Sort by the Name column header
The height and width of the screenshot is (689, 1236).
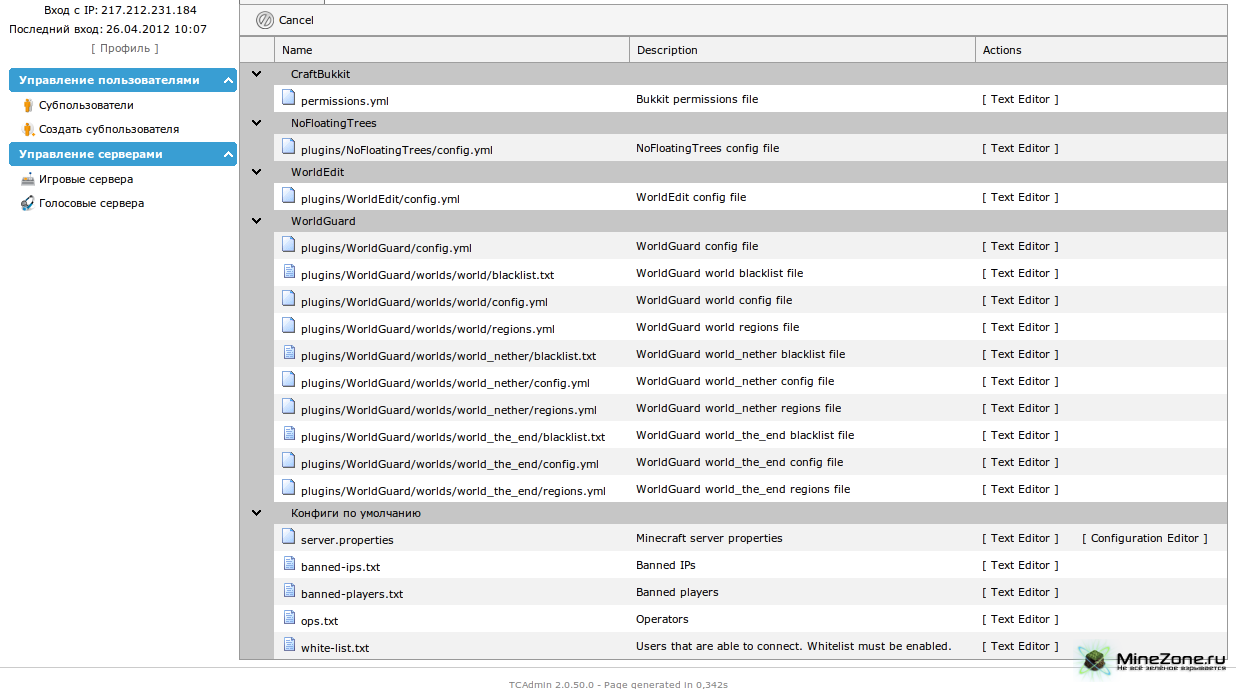coord(297,50)
